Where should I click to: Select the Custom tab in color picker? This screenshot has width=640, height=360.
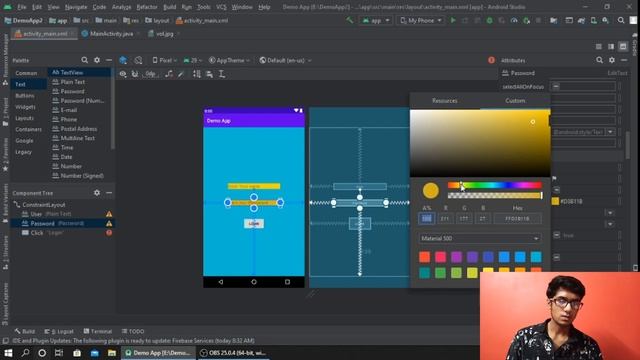(515, 100)
